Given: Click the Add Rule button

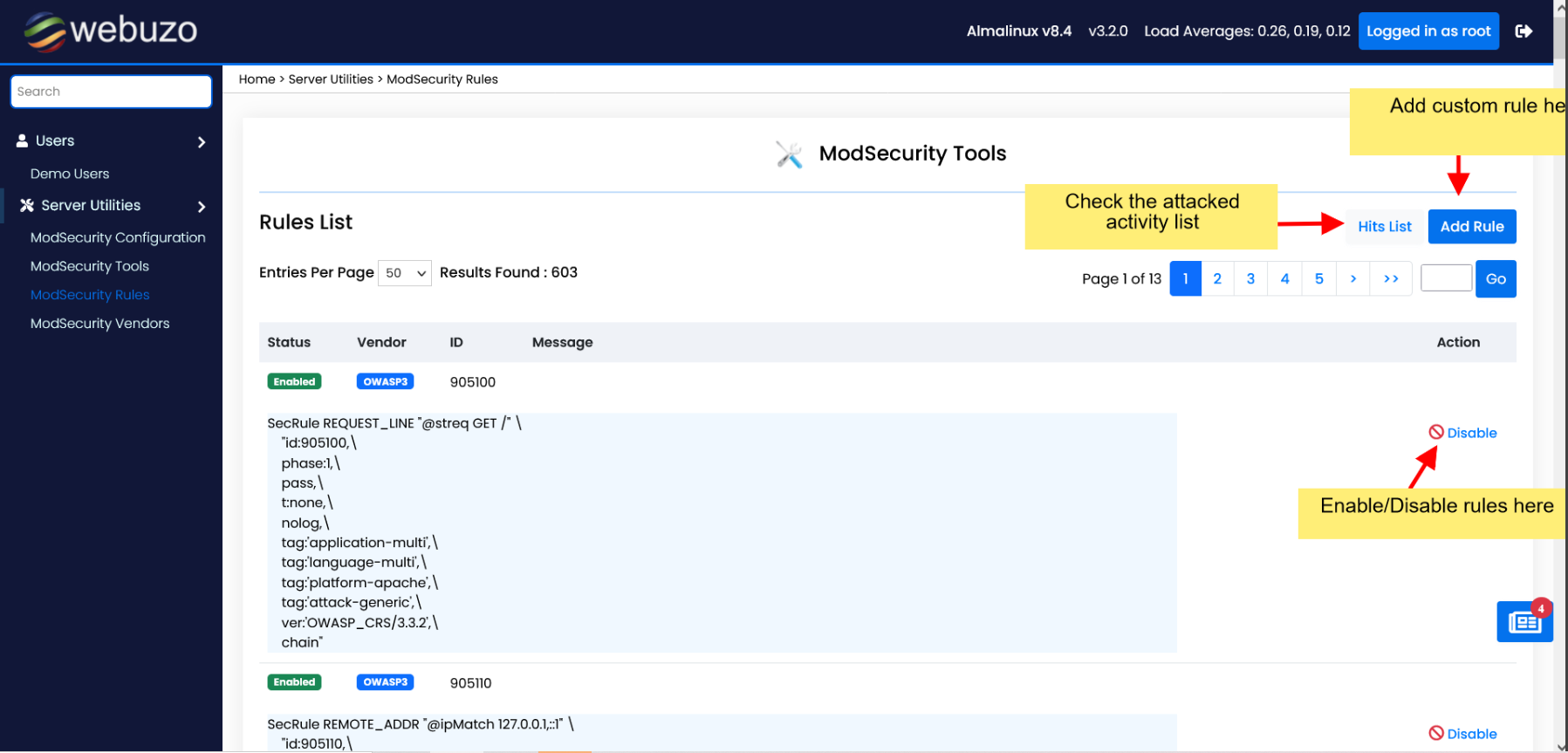Looking at the screenshot, I should pos(1471,227).
